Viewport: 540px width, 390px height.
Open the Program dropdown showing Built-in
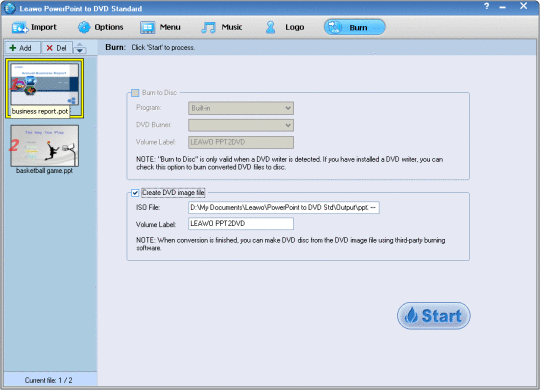click(241, 108)
